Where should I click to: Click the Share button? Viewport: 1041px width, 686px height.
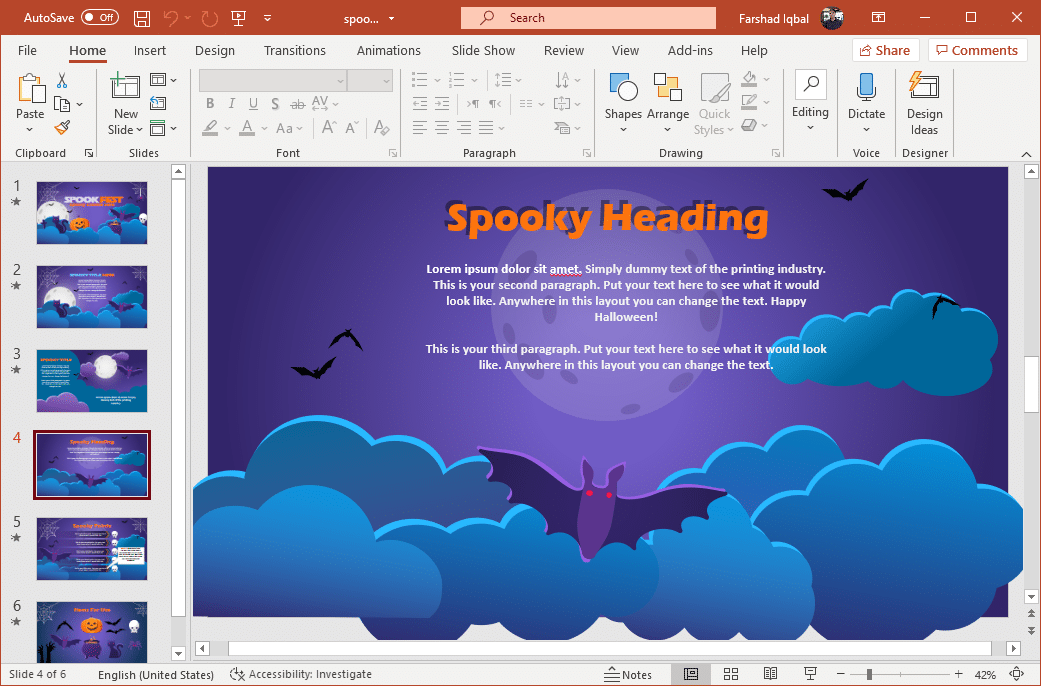[885, 50]
